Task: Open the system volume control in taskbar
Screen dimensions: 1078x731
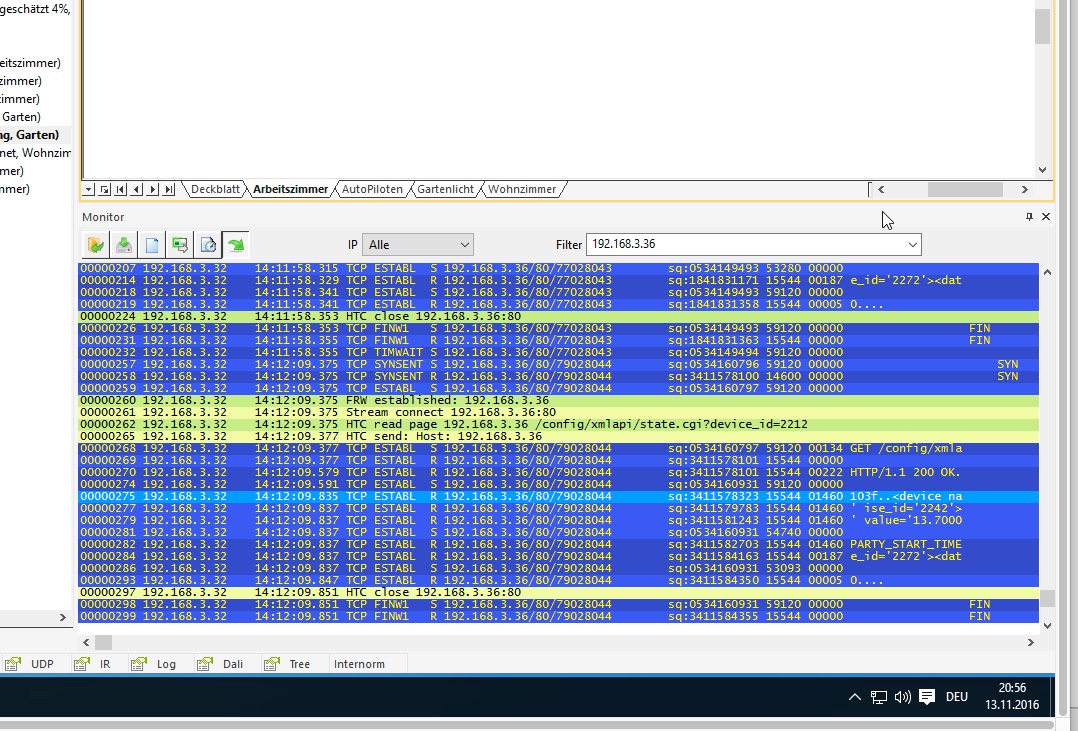Action: point(903,697)
